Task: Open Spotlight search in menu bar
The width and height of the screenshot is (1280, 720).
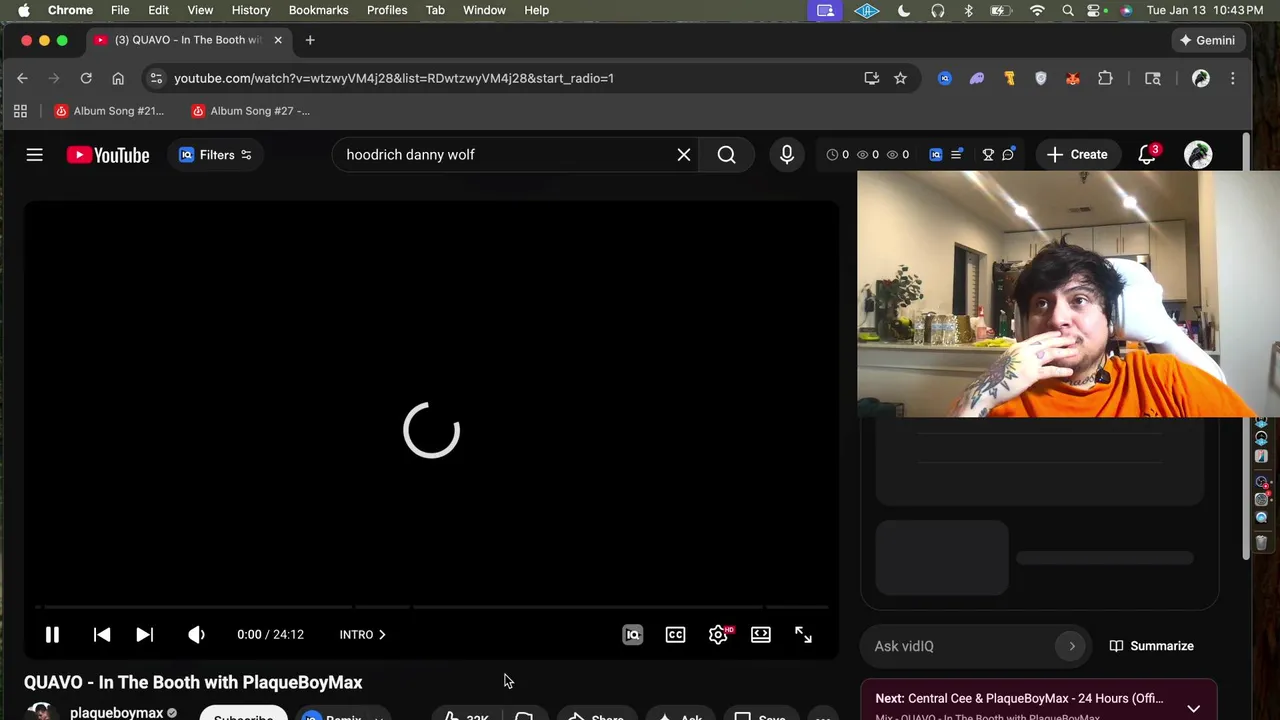Action: click(1068, 10)
